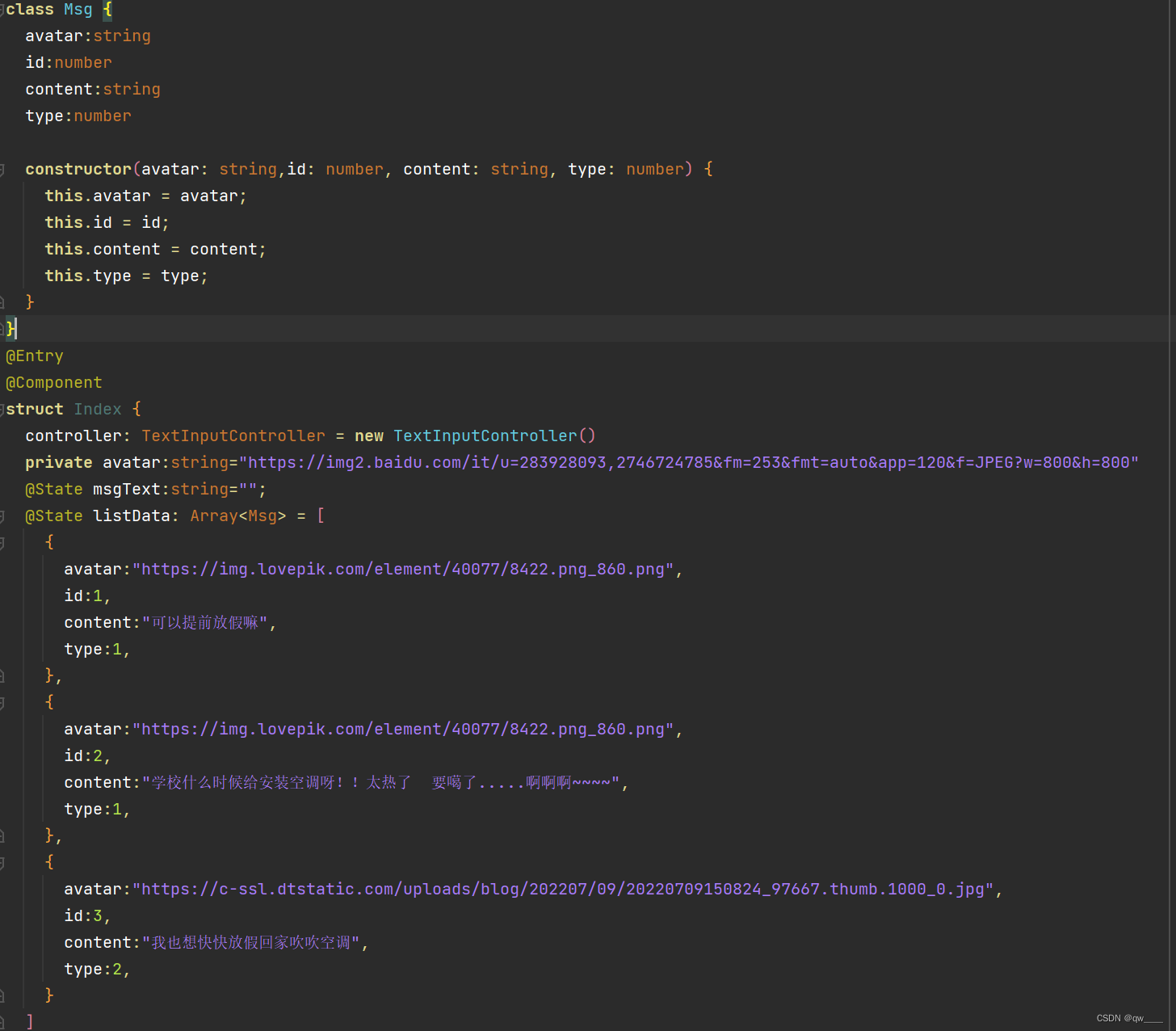This screenshot has height=1031, width=1176.
Task: Click the img2.baidu.com avatar URL string
Action: [x=689, y=463]
